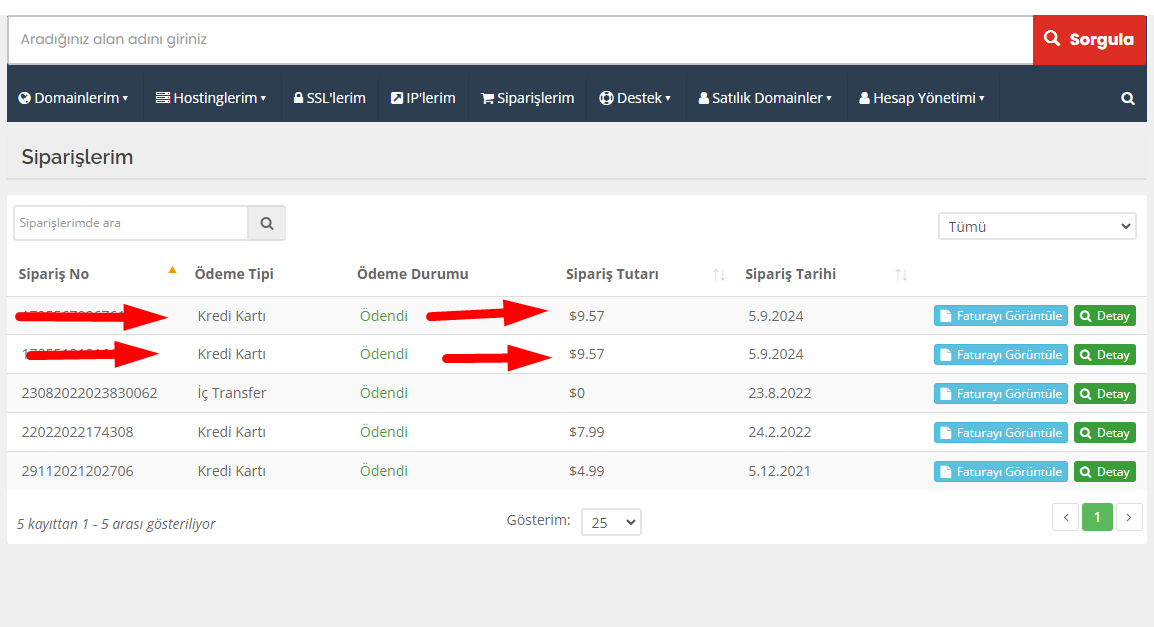Open the Tümü filter dropdown
The width and height of the screenshot is (1154, 627).
pos(1037,227)
